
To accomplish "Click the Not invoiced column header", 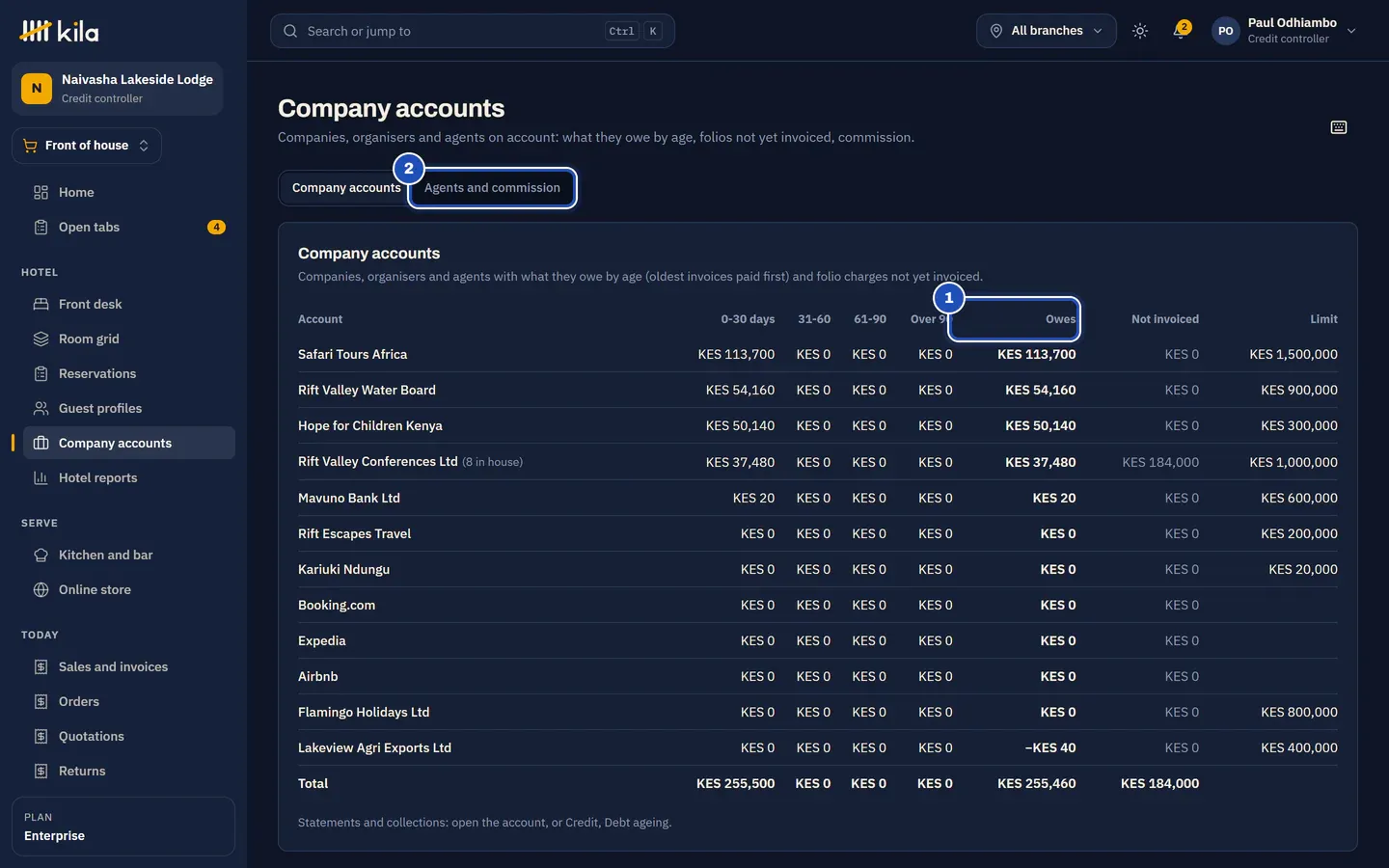I will coord(1165,319).
